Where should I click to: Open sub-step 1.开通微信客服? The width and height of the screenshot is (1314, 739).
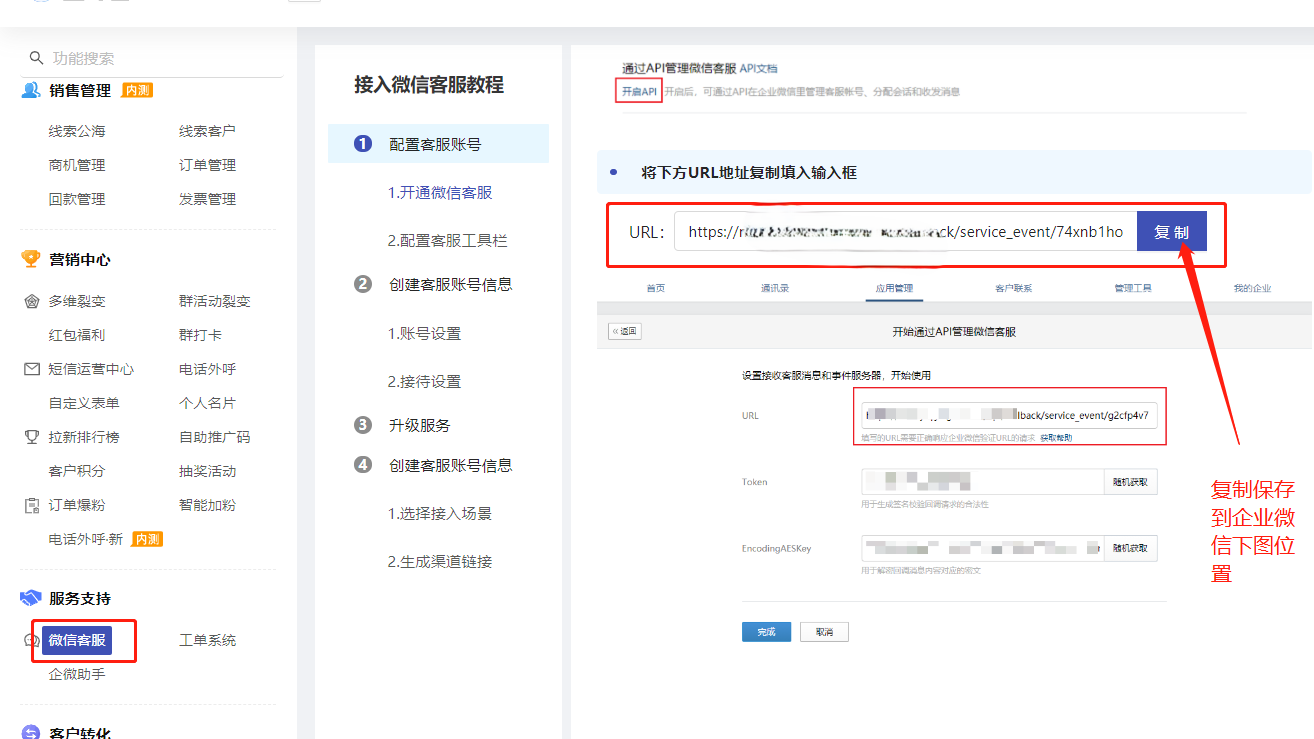[440, 192]
